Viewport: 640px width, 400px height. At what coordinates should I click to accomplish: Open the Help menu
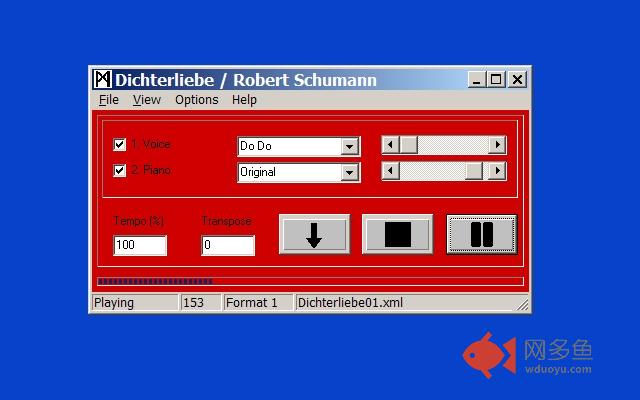[x=244, y=100]
